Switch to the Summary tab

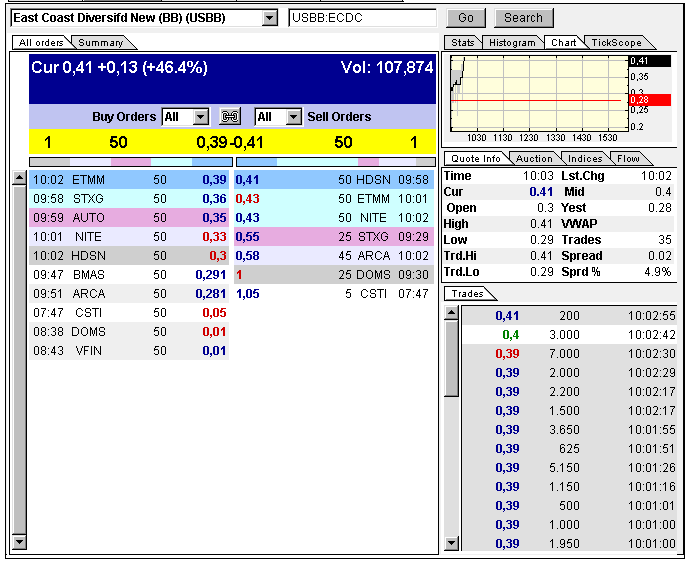(x=101, y=43)
